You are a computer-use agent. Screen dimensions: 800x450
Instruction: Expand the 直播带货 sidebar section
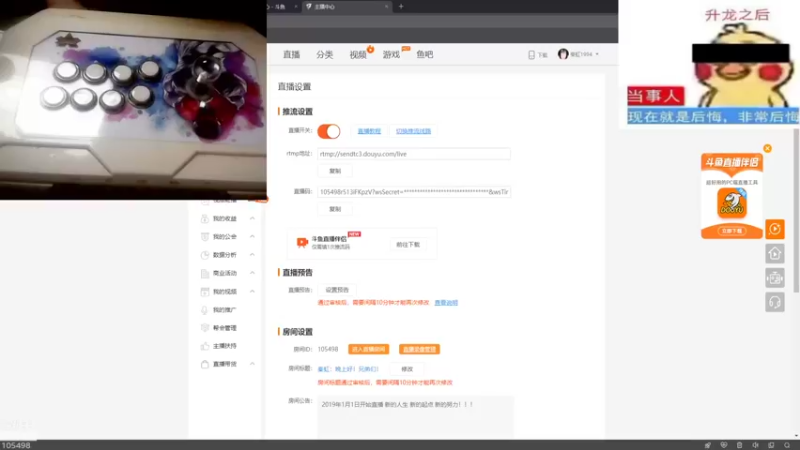(x=252, y=364)
